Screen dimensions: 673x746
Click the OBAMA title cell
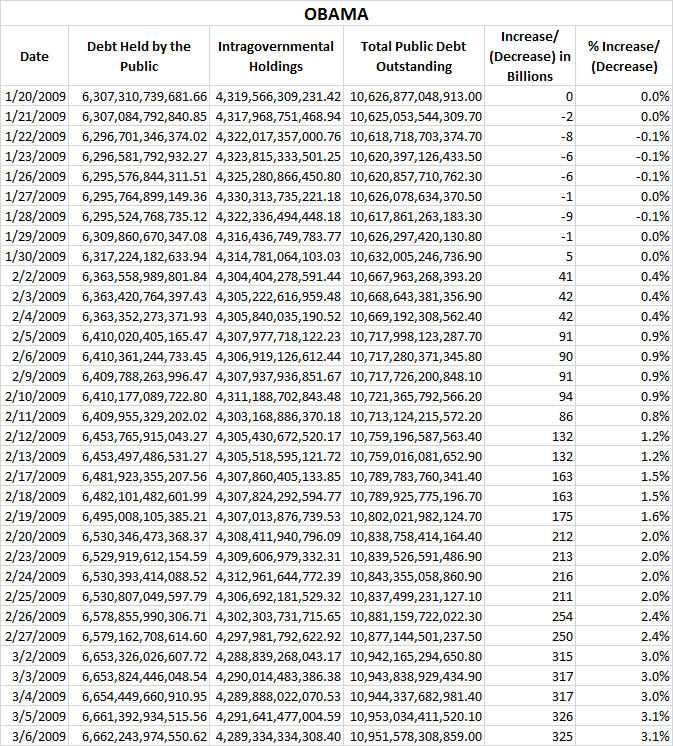coord(336,14)
